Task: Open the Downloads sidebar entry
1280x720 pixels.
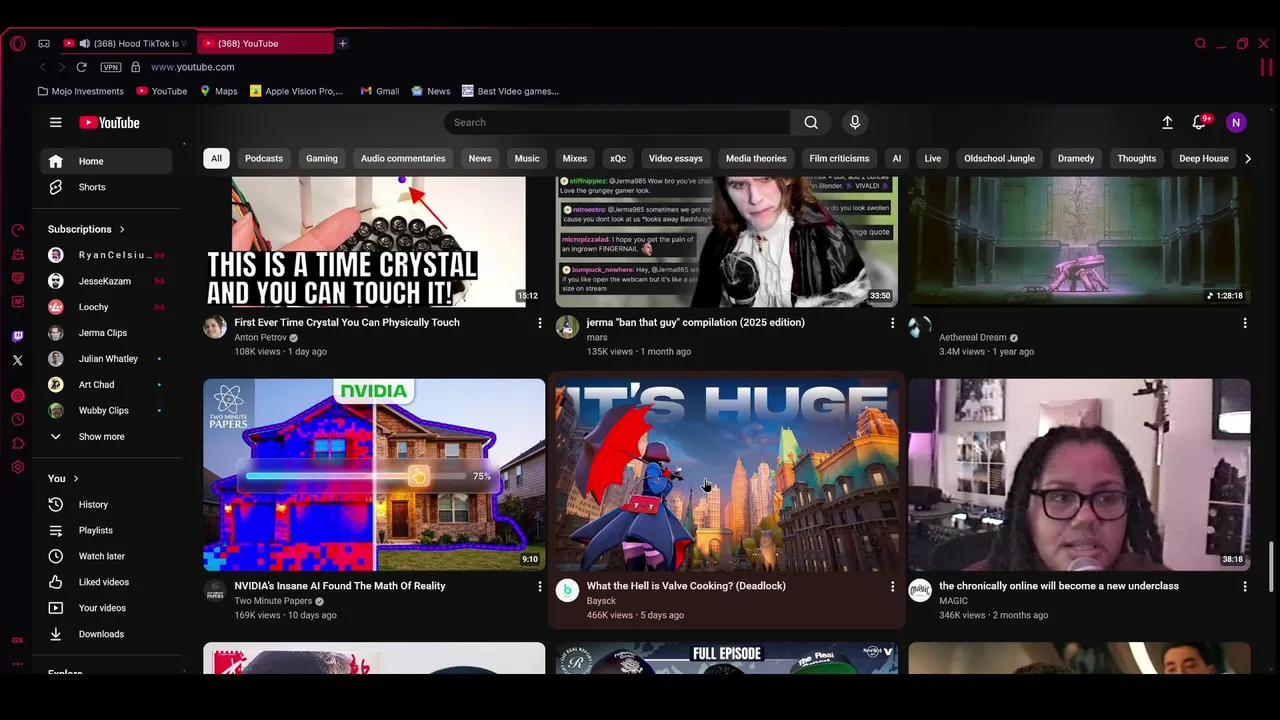Action: tap(106, 634)
